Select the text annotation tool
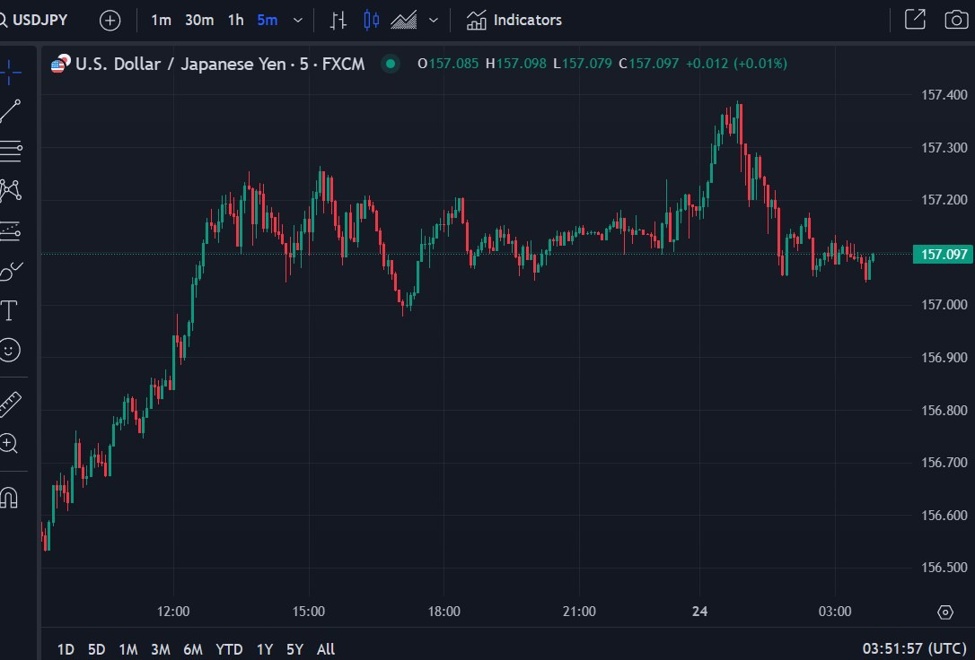The width and height of the screenshot is (975, 660). click(10, 310)
